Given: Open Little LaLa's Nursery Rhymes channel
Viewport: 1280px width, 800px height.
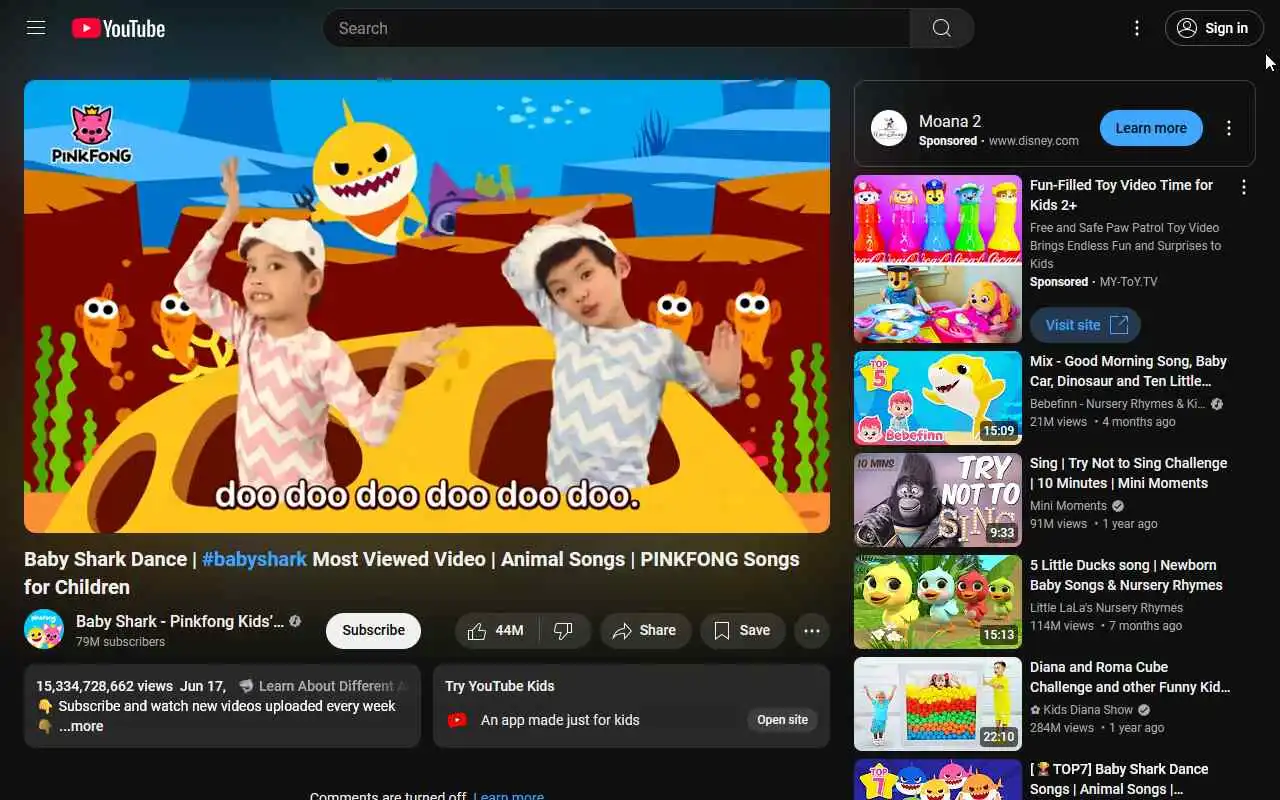Looking at the screenshot, I should (1106, 608).
